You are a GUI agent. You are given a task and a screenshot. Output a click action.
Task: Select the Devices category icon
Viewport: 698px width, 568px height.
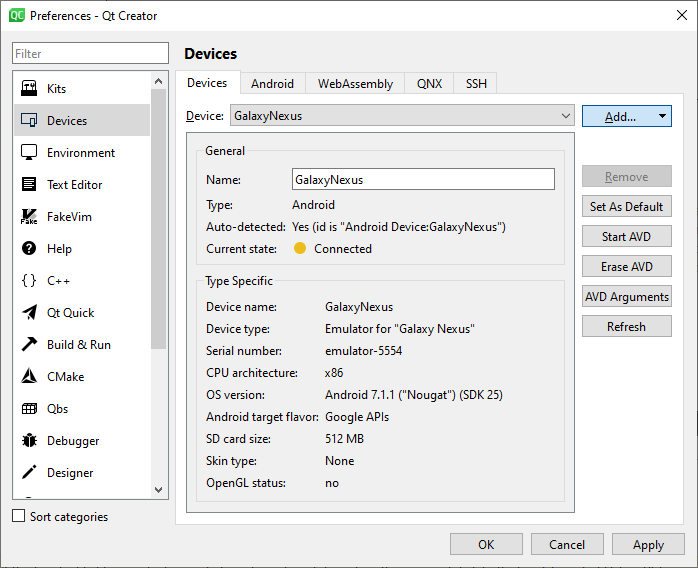point(29,120)
